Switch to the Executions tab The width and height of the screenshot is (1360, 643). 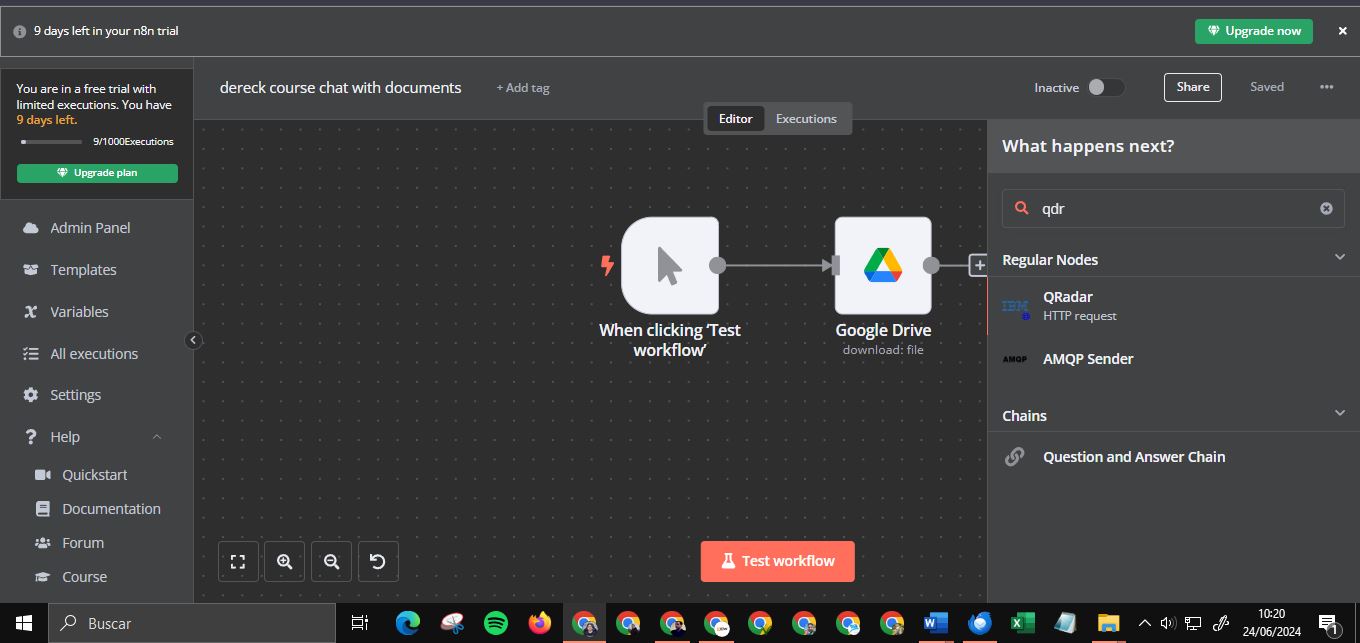click(806, 118)
